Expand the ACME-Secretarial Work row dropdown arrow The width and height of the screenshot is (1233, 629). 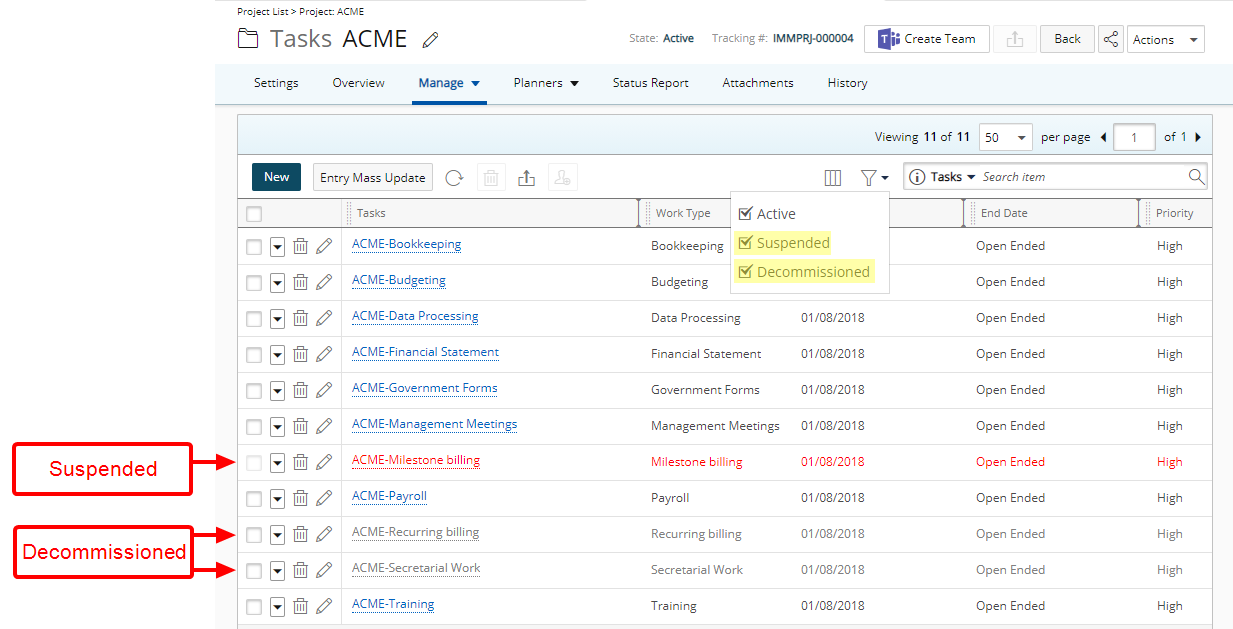pos(278,571)
